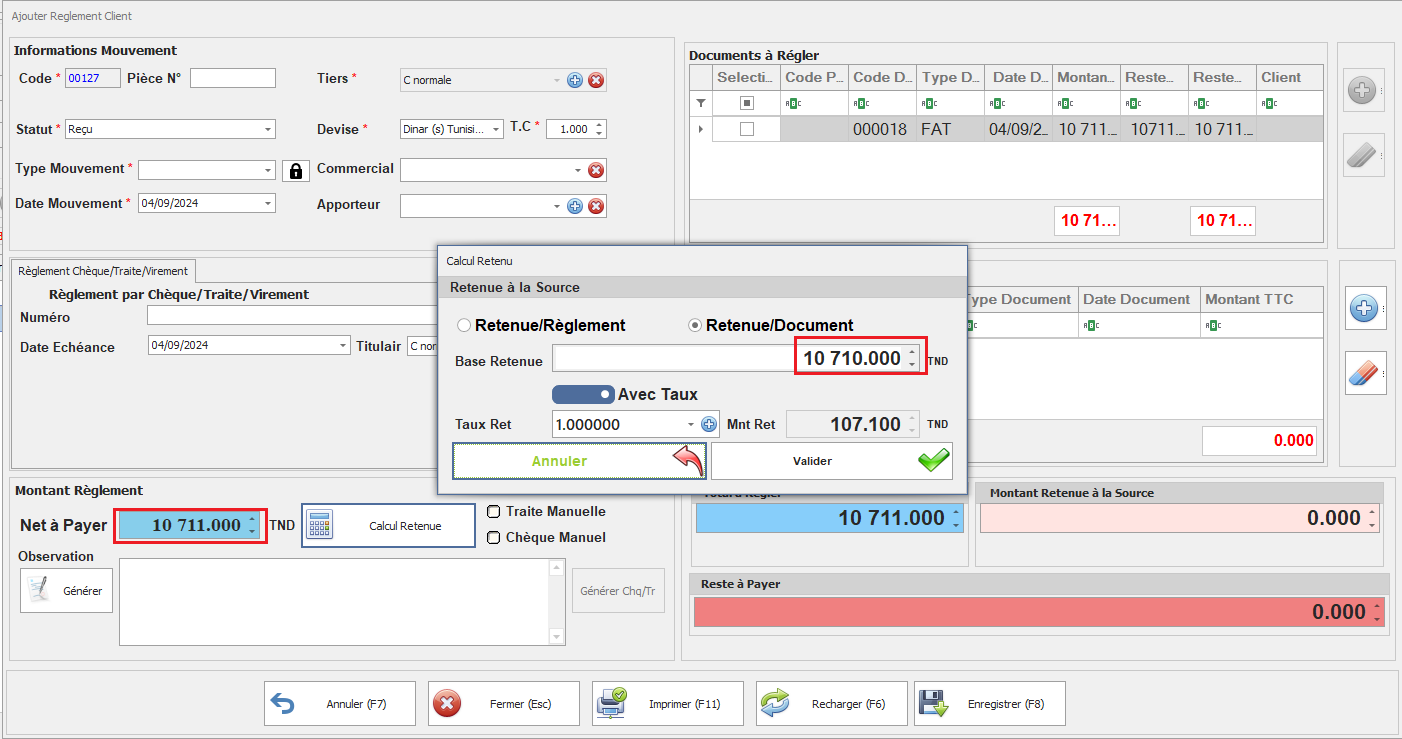Click the Numéro input field
The width and height of the screenshot is (1402, 739).
tap(292, 316)
